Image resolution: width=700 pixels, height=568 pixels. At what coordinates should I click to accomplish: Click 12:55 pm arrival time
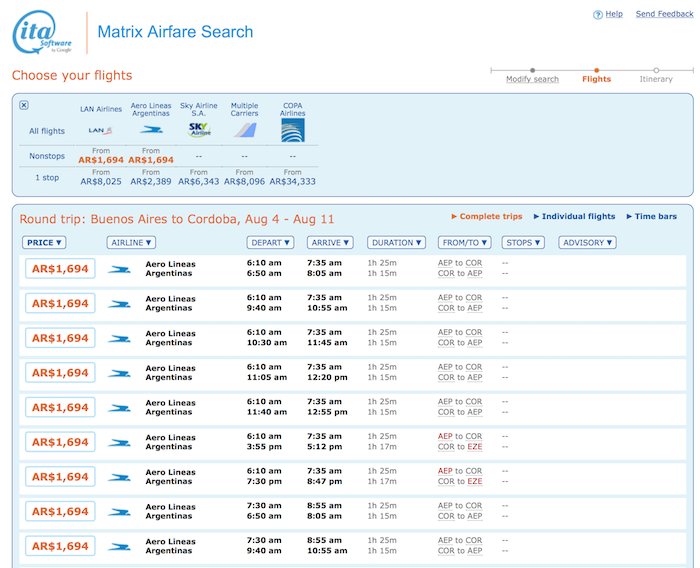click(x=327, y=412)
